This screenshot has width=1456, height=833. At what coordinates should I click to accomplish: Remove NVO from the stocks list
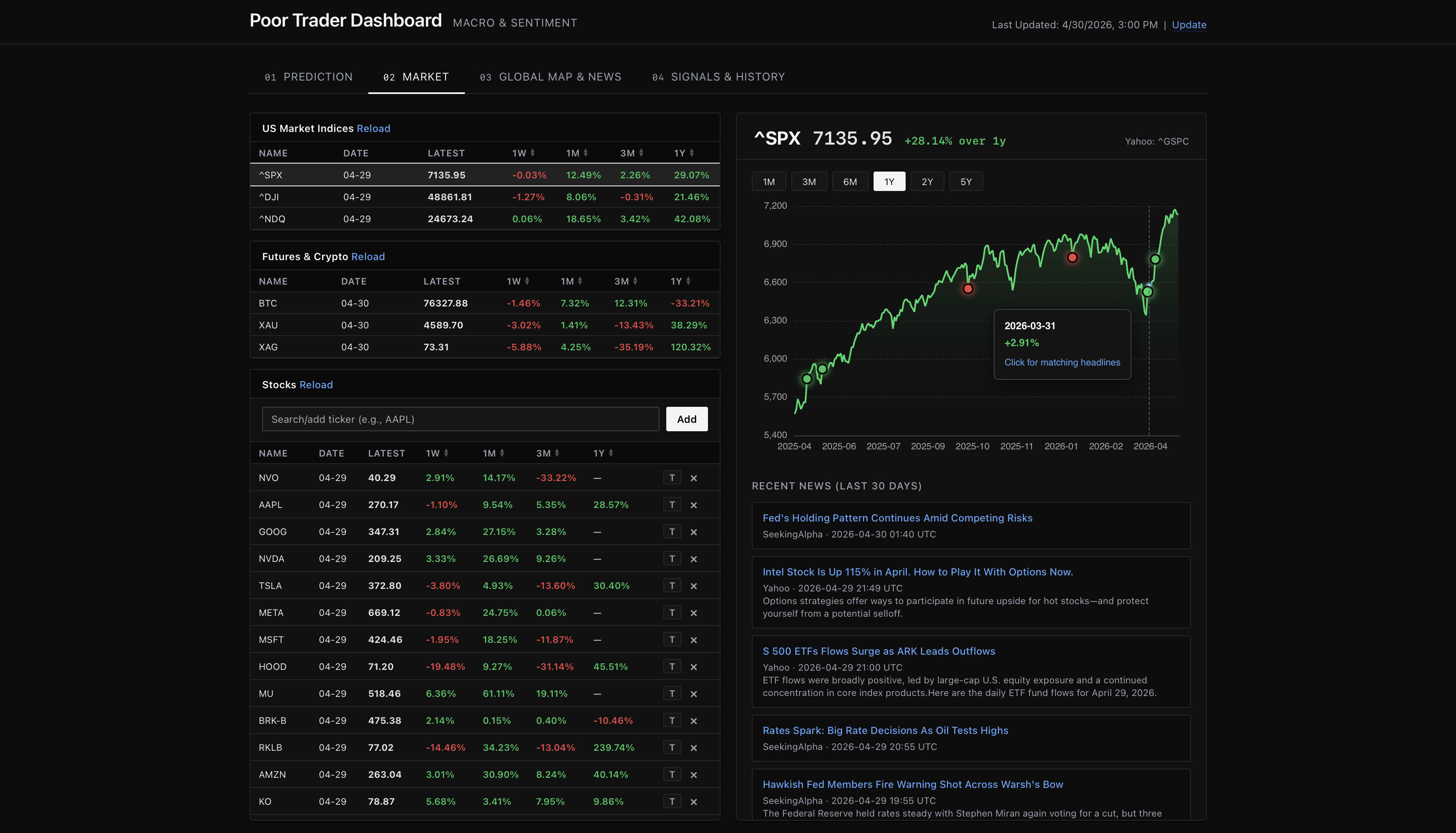tap(694, 478)
